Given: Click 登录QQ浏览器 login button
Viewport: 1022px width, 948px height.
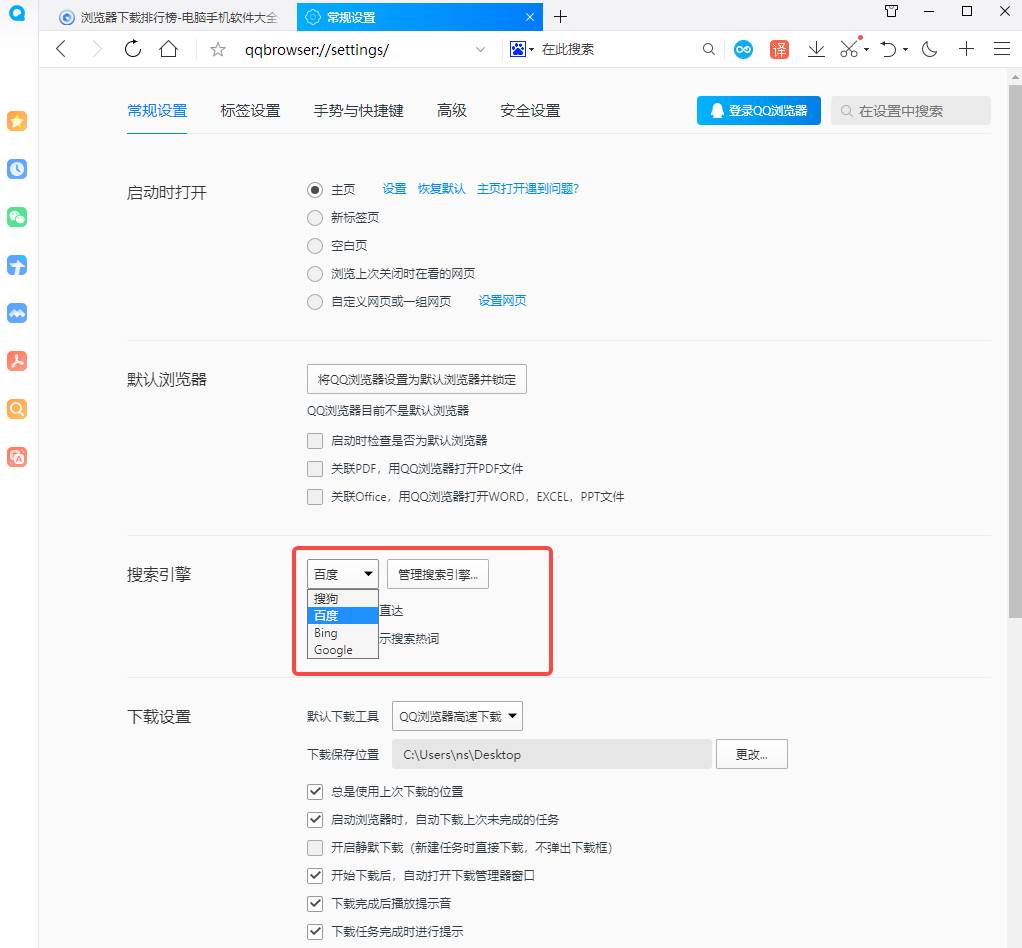Looking at the screenshot, I should (759, 110).
